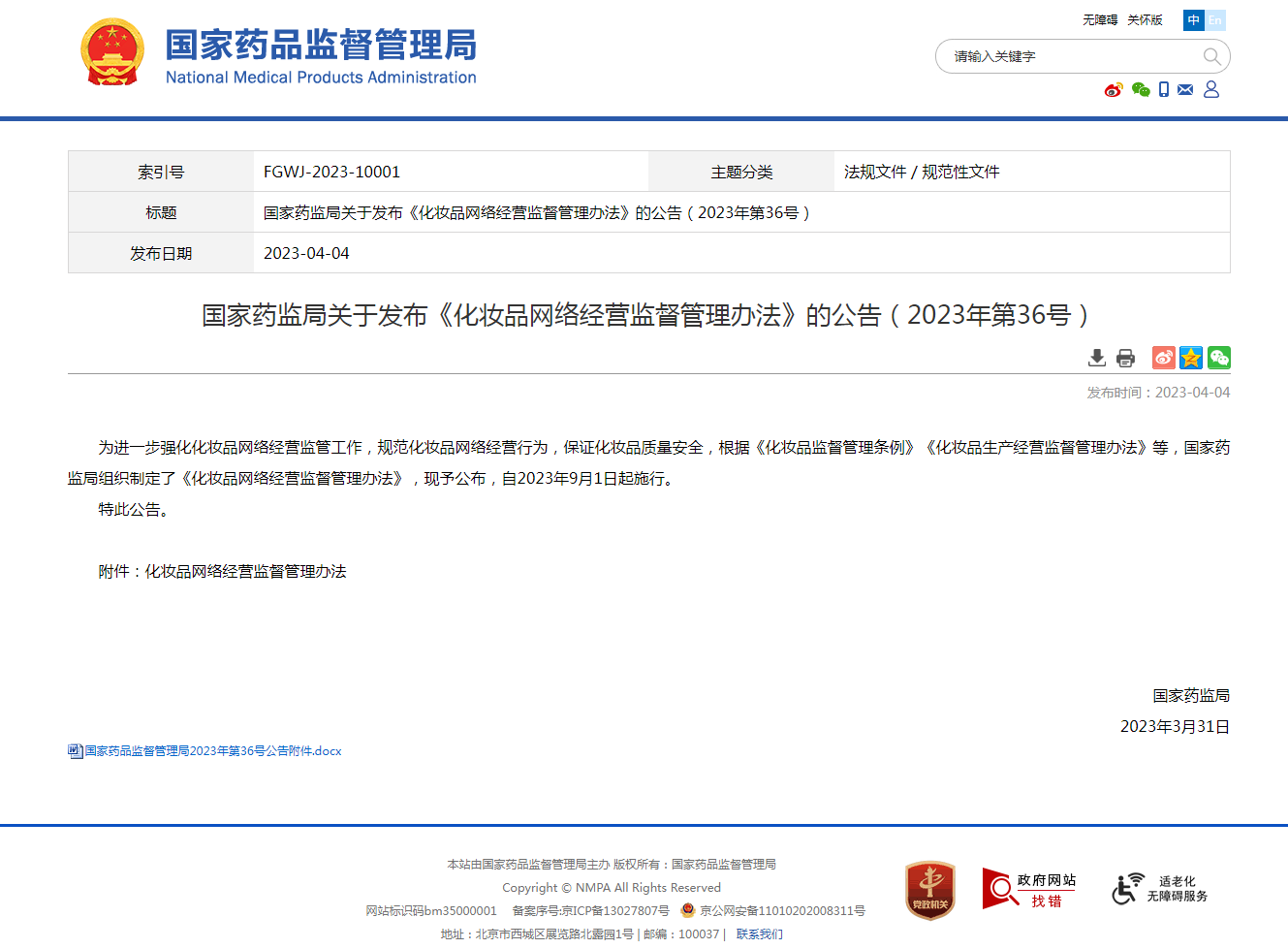Image resolution: width=1288 pixels, height=949 pixels.
Task: Share the announcement via WeChat
Action: pos(1218,358)
